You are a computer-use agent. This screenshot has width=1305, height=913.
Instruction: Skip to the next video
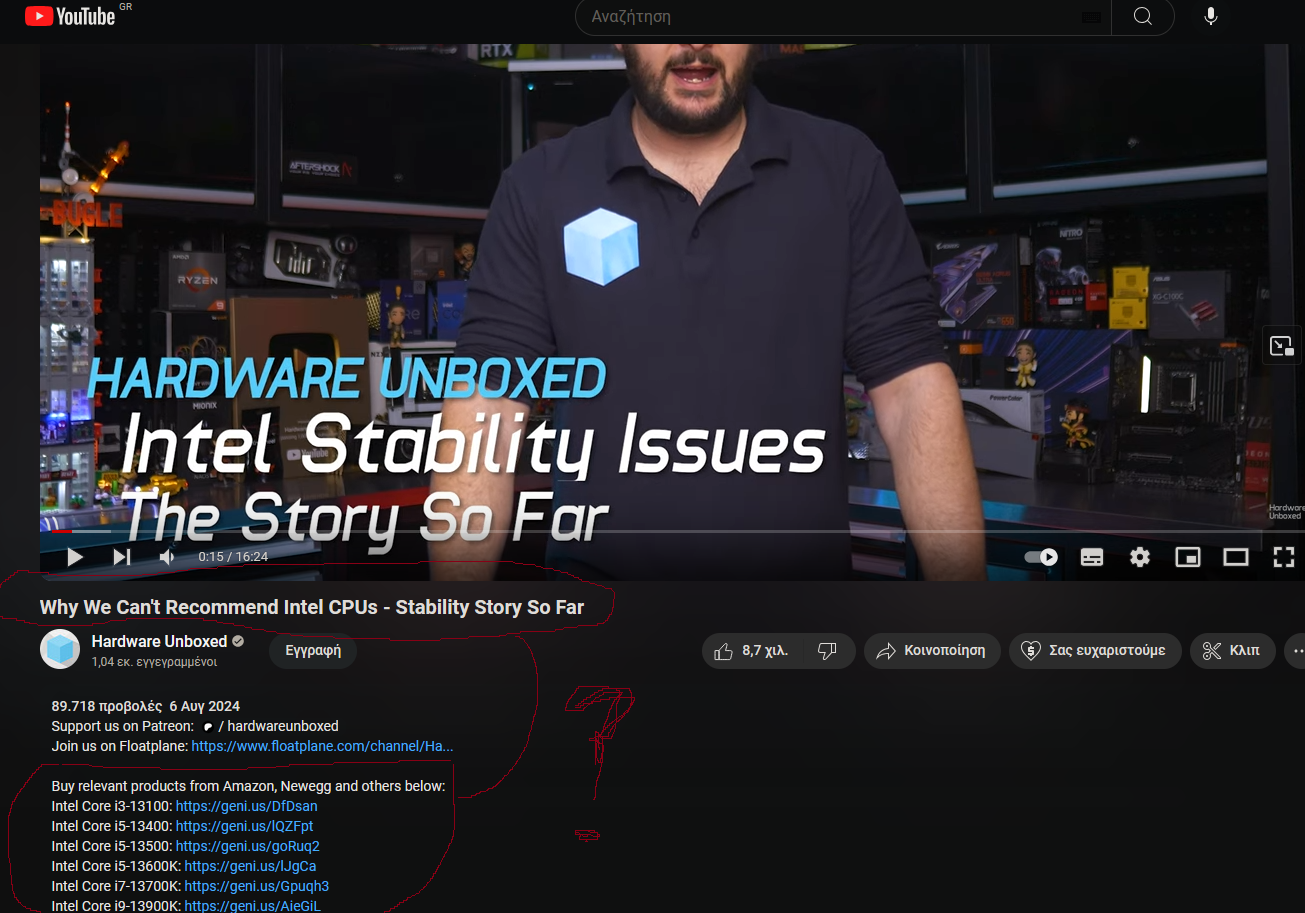point(121,557)
